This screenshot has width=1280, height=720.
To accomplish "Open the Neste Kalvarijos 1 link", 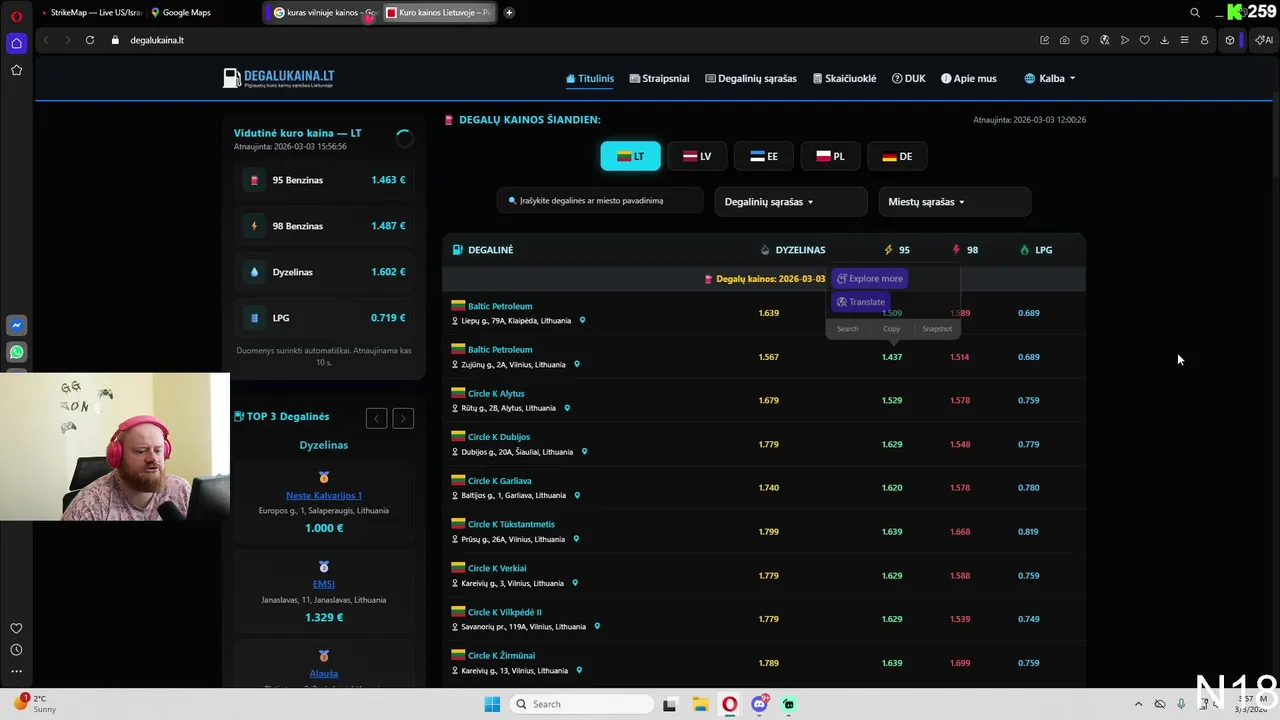I will tap(324, 496).
